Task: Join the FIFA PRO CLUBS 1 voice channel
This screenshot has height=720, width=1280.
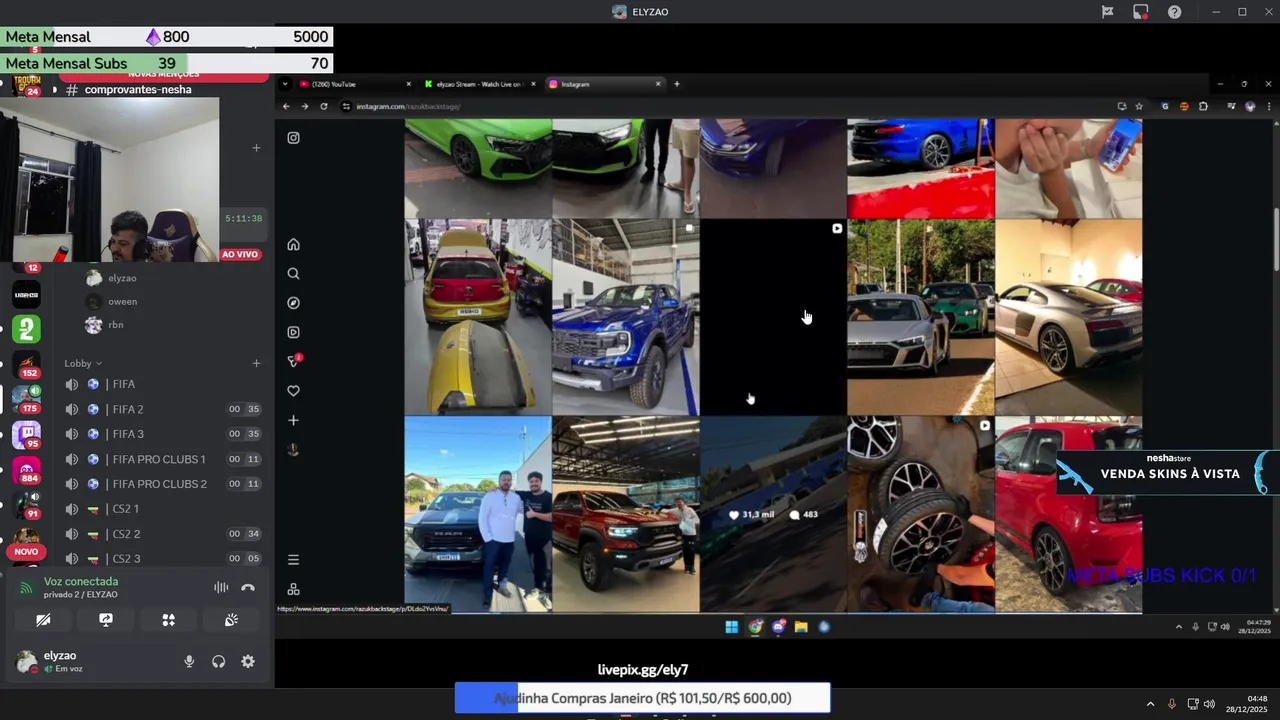Action: (x=163, y=459)
